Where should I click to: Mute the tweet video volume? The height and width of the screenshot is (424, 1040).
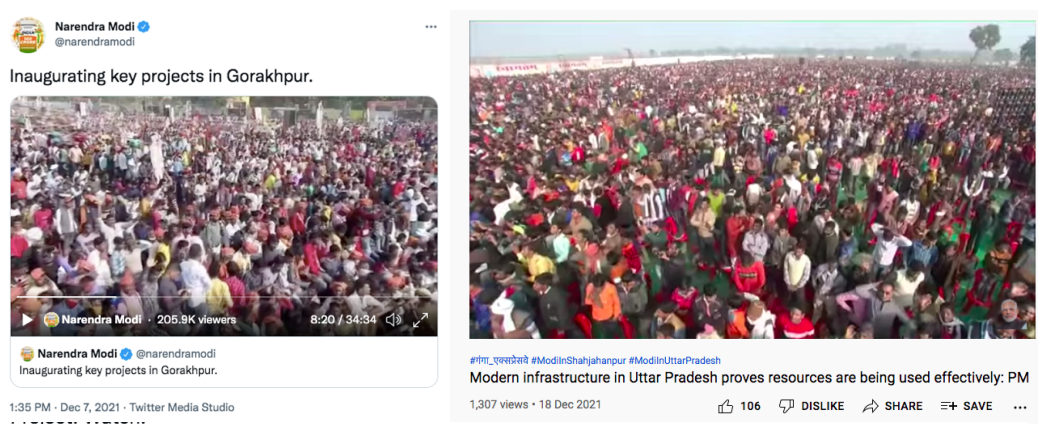pyautogui.click(x=393, y=320)
